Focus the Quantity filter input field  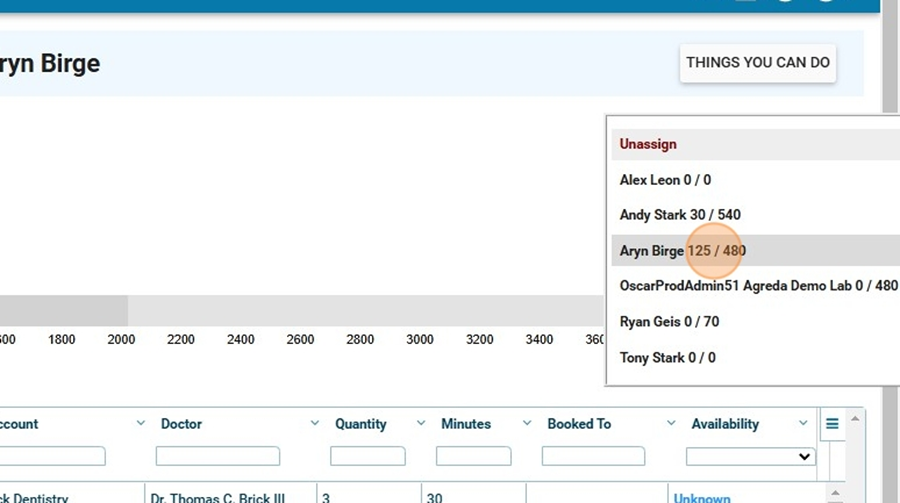pyautogui.click(x=367, y=456)
